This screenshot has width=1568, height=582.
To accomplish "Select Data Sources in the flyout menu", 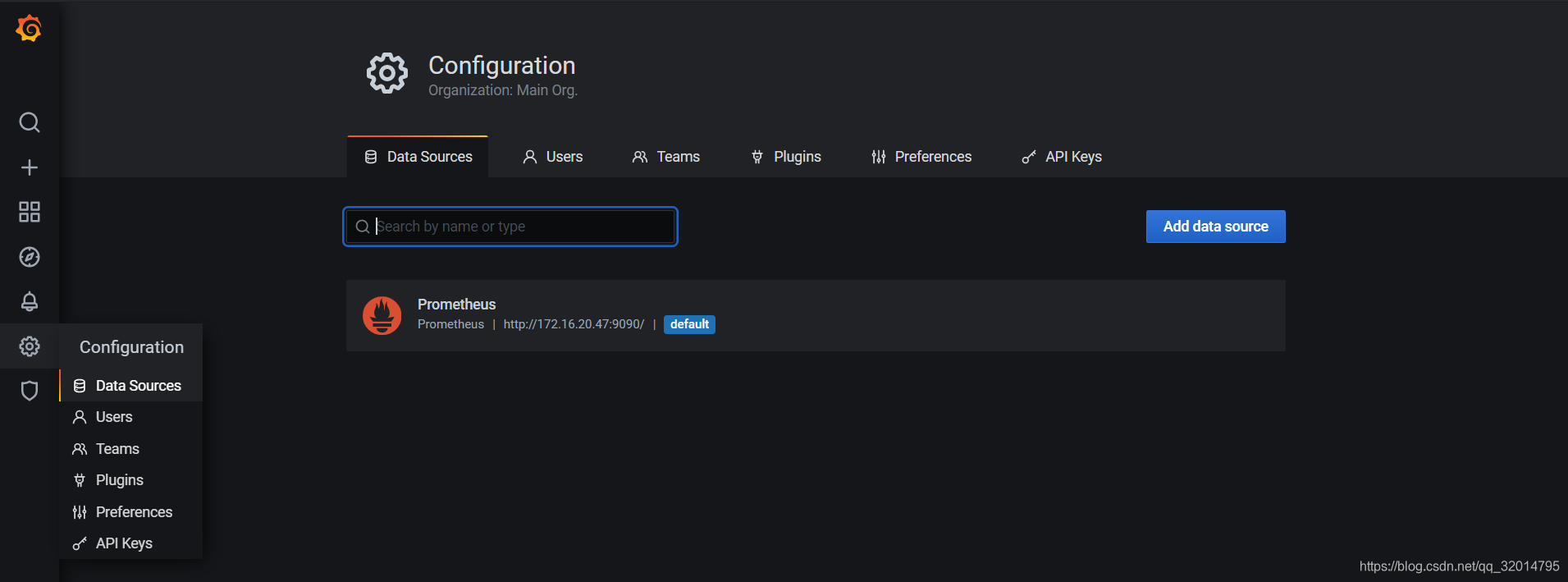I will point(131,386).
